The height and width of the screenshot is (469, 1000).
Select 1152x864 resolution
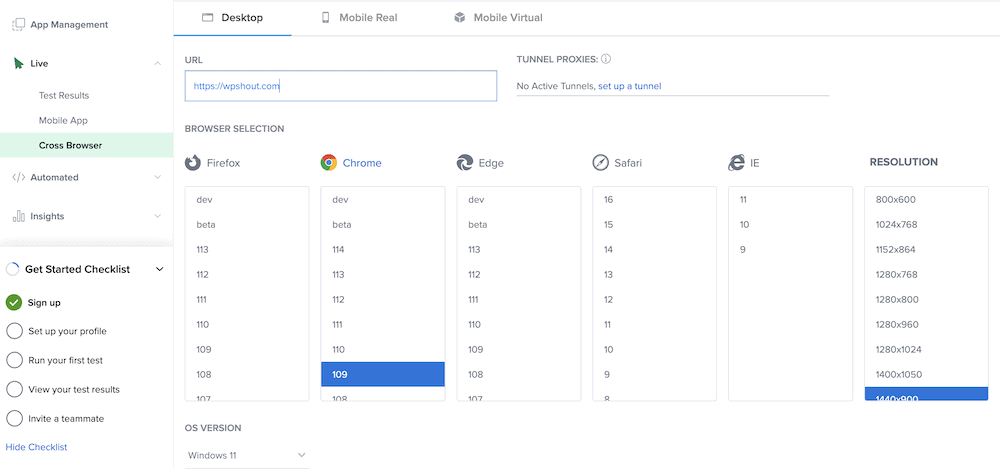click(x=926, y=249)
